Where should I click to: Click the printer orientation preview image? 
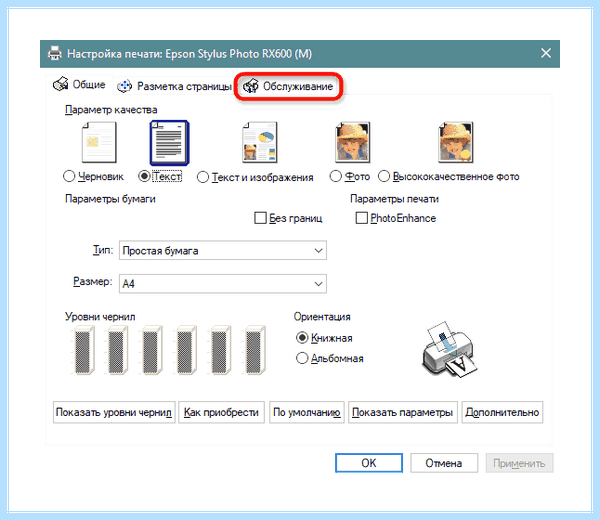coord(450,349)
